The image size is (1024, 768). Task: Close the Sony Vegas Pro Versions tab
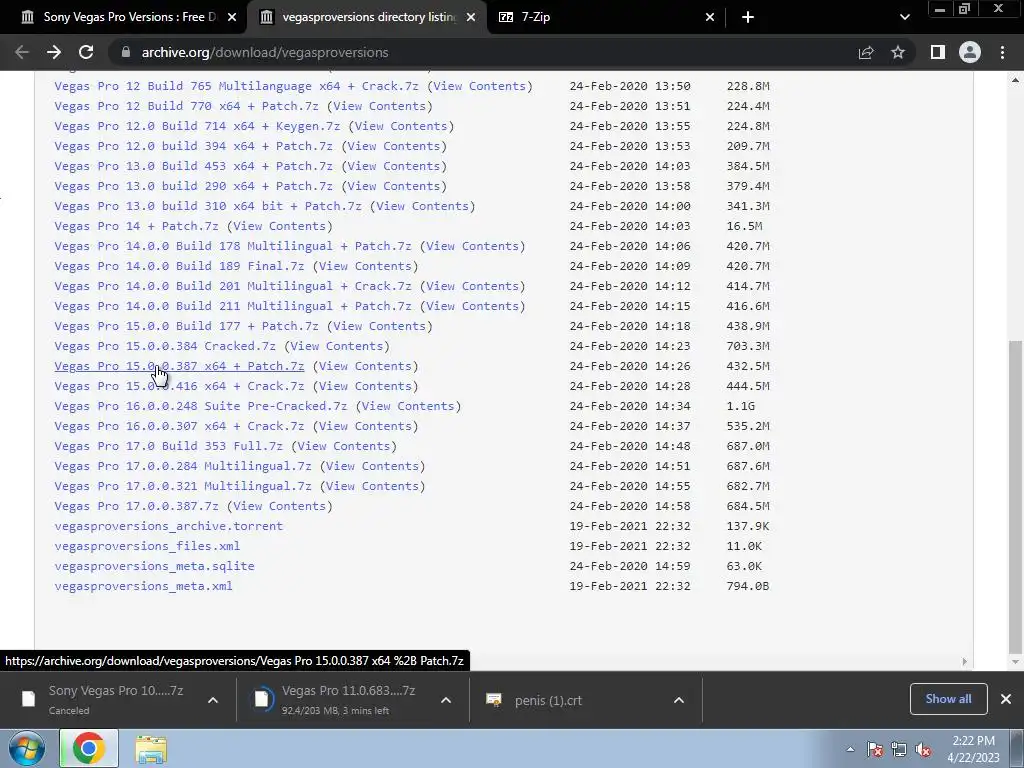click(x=232, y=17)
